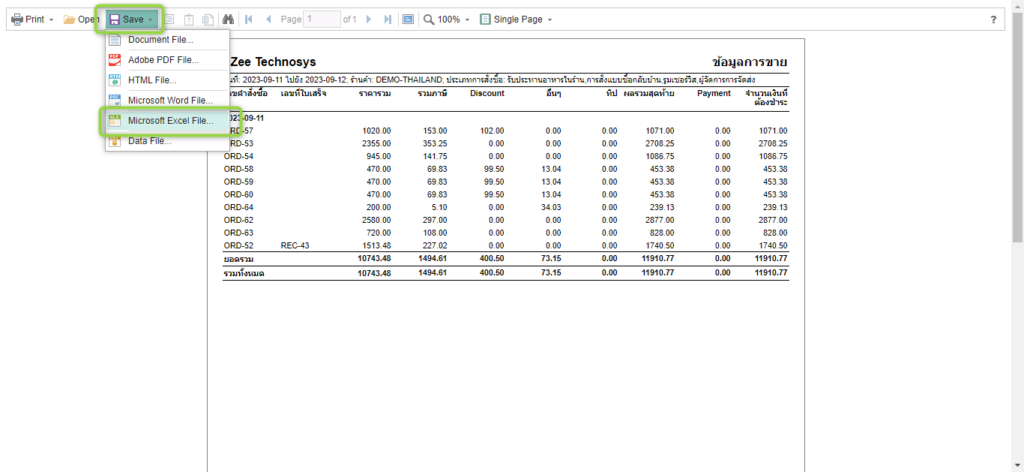Click the 2355.00 price value
Screen dimensions: 1024x472
click(377, 143)
